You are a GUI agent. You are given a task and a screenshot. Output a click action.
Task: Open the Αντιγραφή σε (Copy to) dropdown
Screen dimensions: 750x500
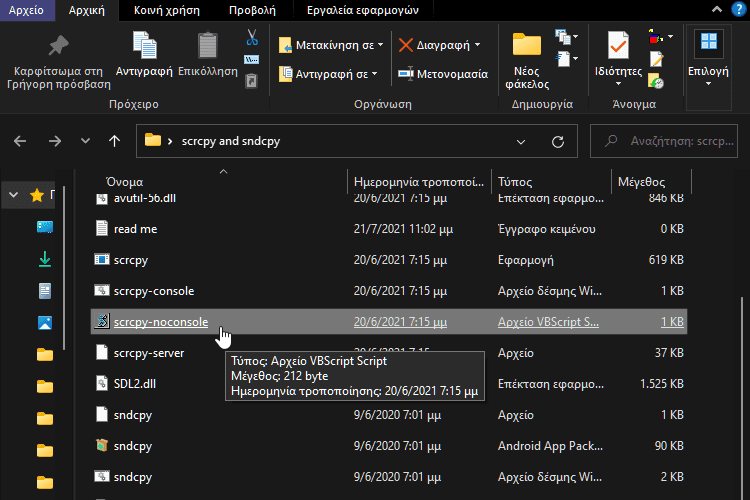point(328,74)
